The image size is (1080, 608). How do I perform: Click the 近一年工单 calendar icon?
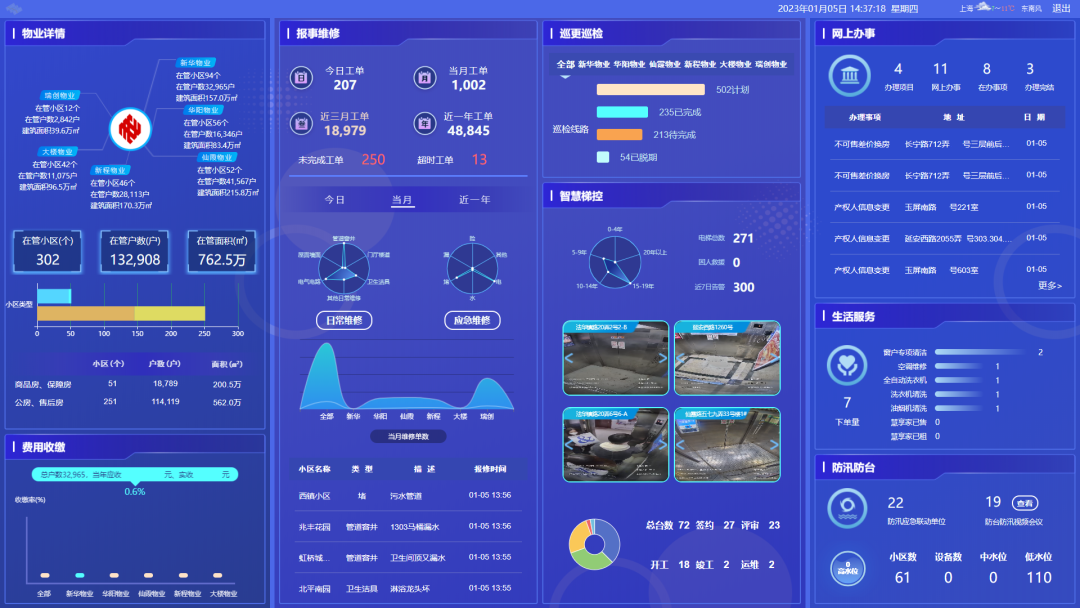pyautogui.click(x=424, y=123)
